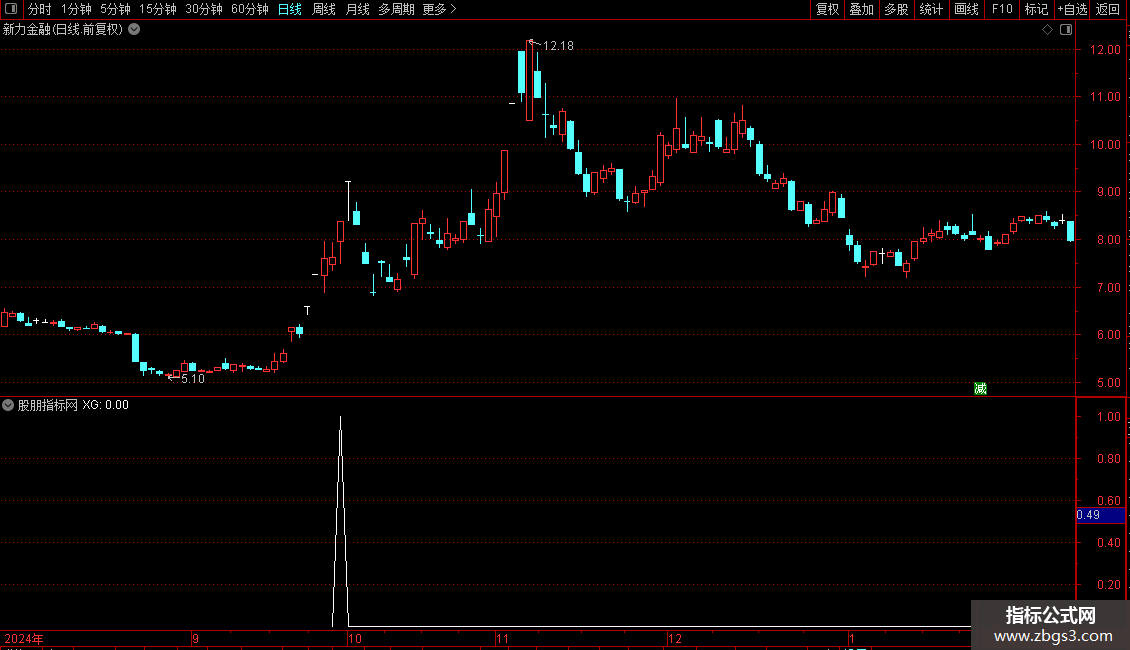This screenshot has height=650, width=1130.
Task: Click the green 减 marker on the chart
Action: click(x=980, y=388)
